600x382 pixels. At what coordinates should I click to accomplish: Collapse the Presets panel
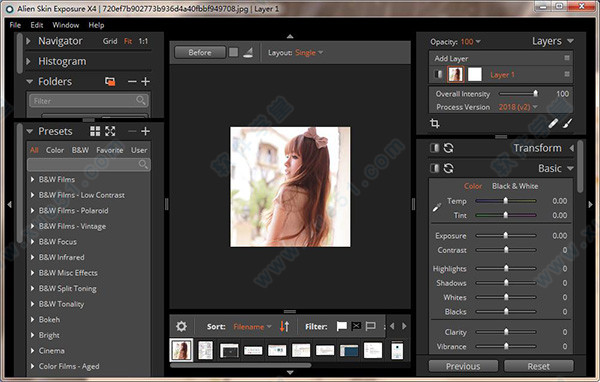[29, 131]
